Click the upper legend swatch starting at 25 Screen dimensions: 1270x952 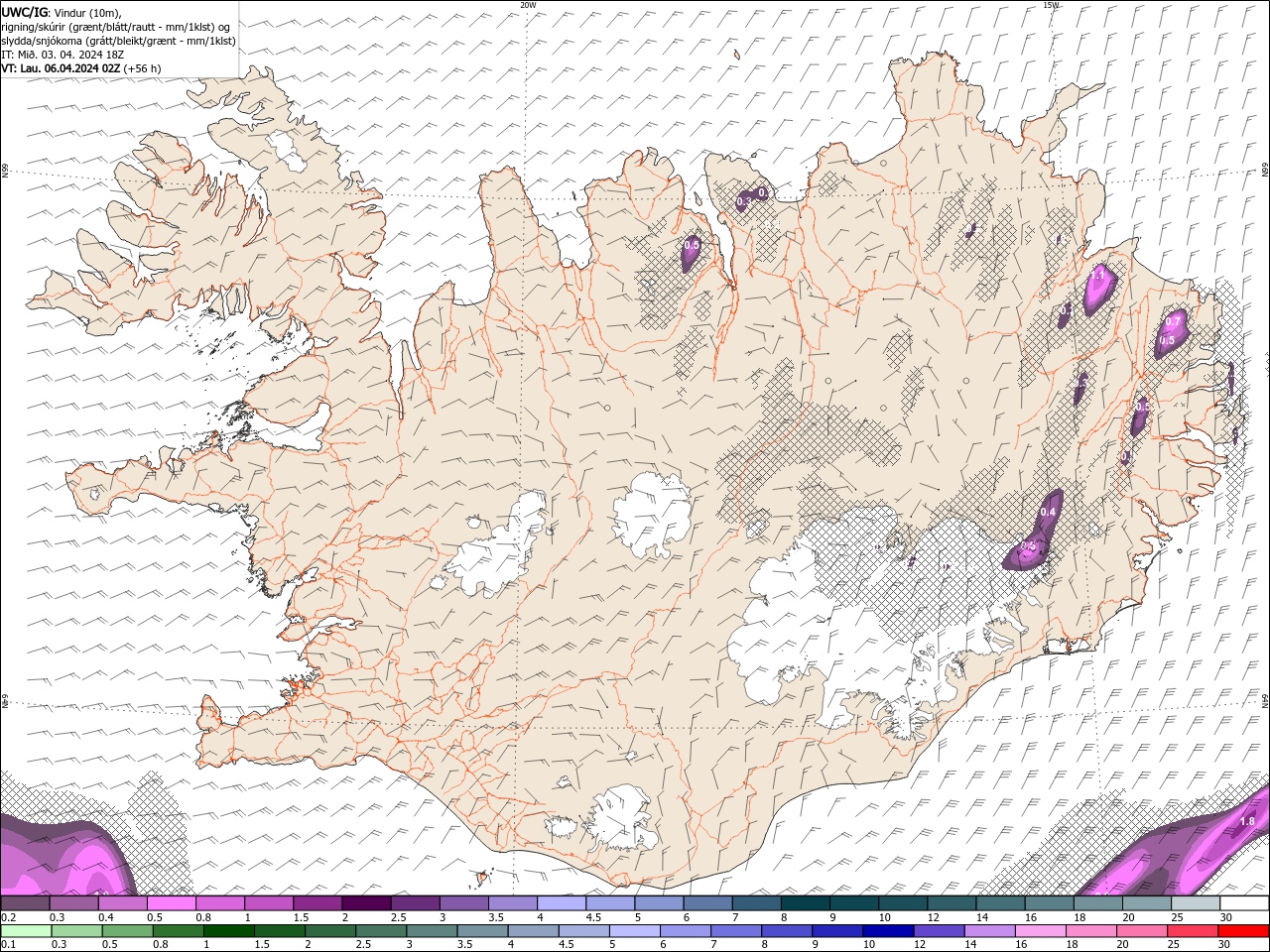pos(1195,903)
